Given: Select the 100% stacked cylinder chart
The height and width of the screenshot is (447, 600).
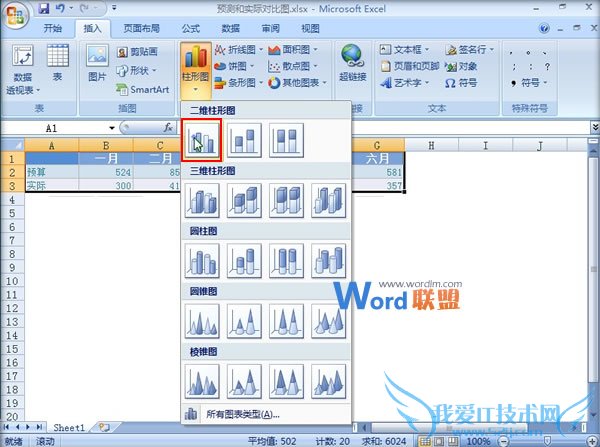Looking at the screenshot, I should [286, 261].
